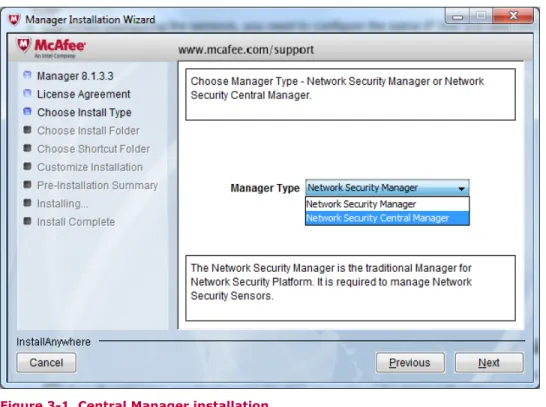
Task: Select the Choose Shortcut Folder step
Action: (x=93, y=149)
